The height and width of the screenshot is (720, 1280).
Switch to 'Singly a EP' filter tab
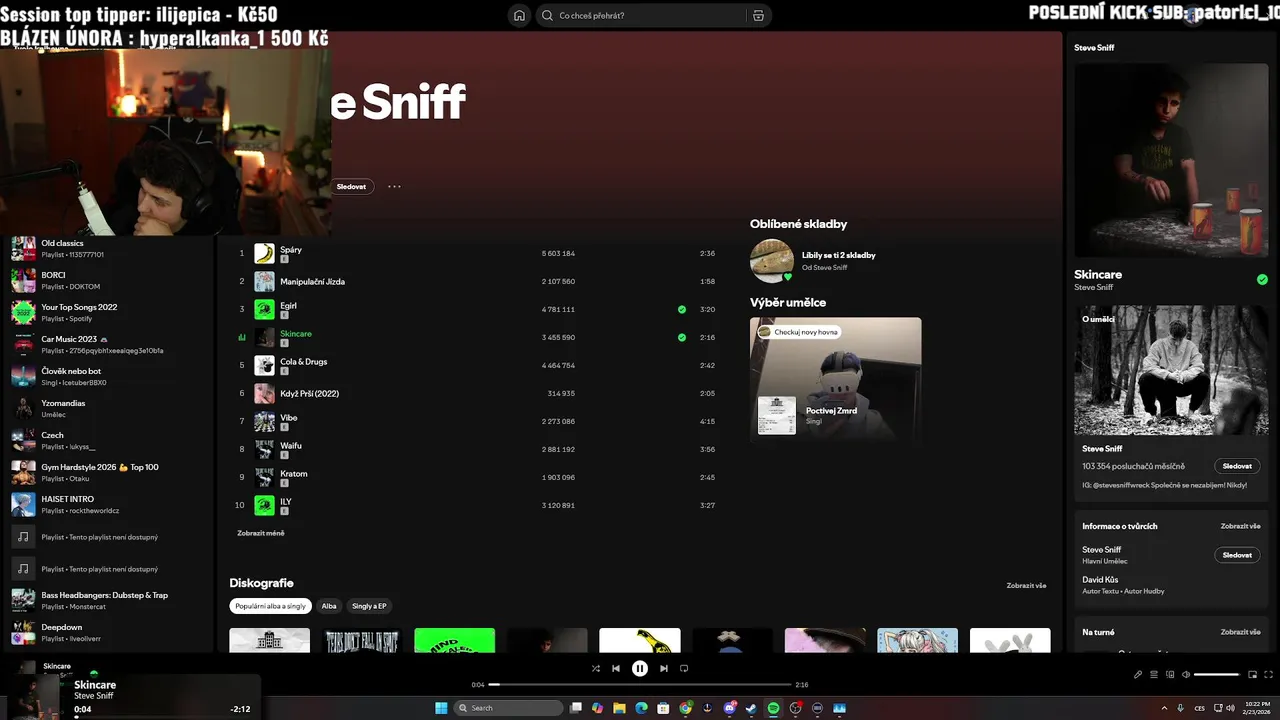[369, 606]
